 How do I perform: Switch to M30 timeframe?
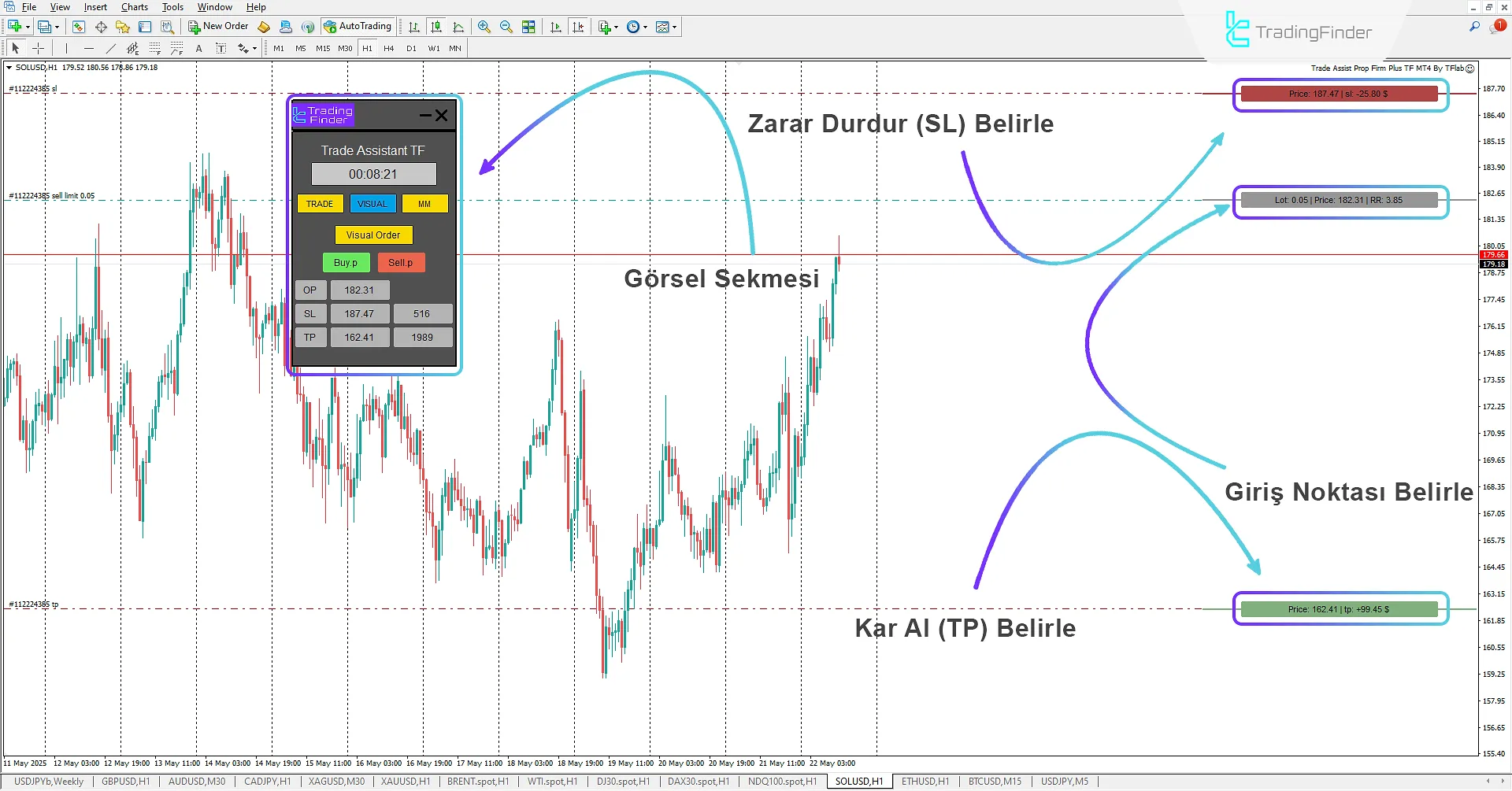click(345, 48)
